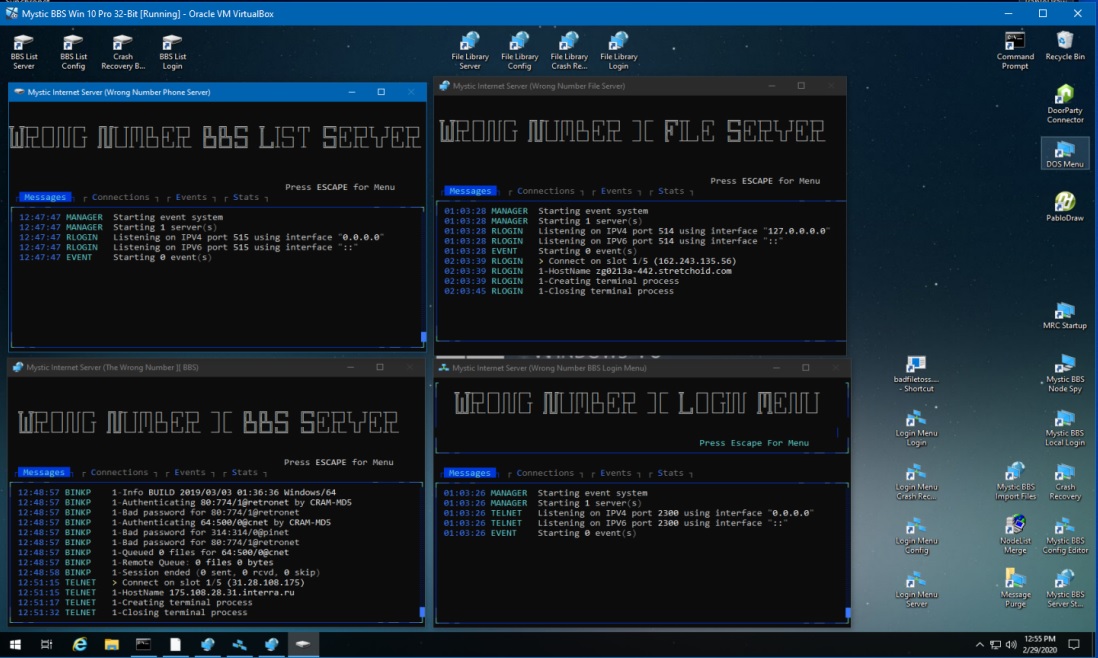The image size is (1098, 658).
Task: Open the Crash Recovery B... shortcut at top left
Action: (123, 52)
